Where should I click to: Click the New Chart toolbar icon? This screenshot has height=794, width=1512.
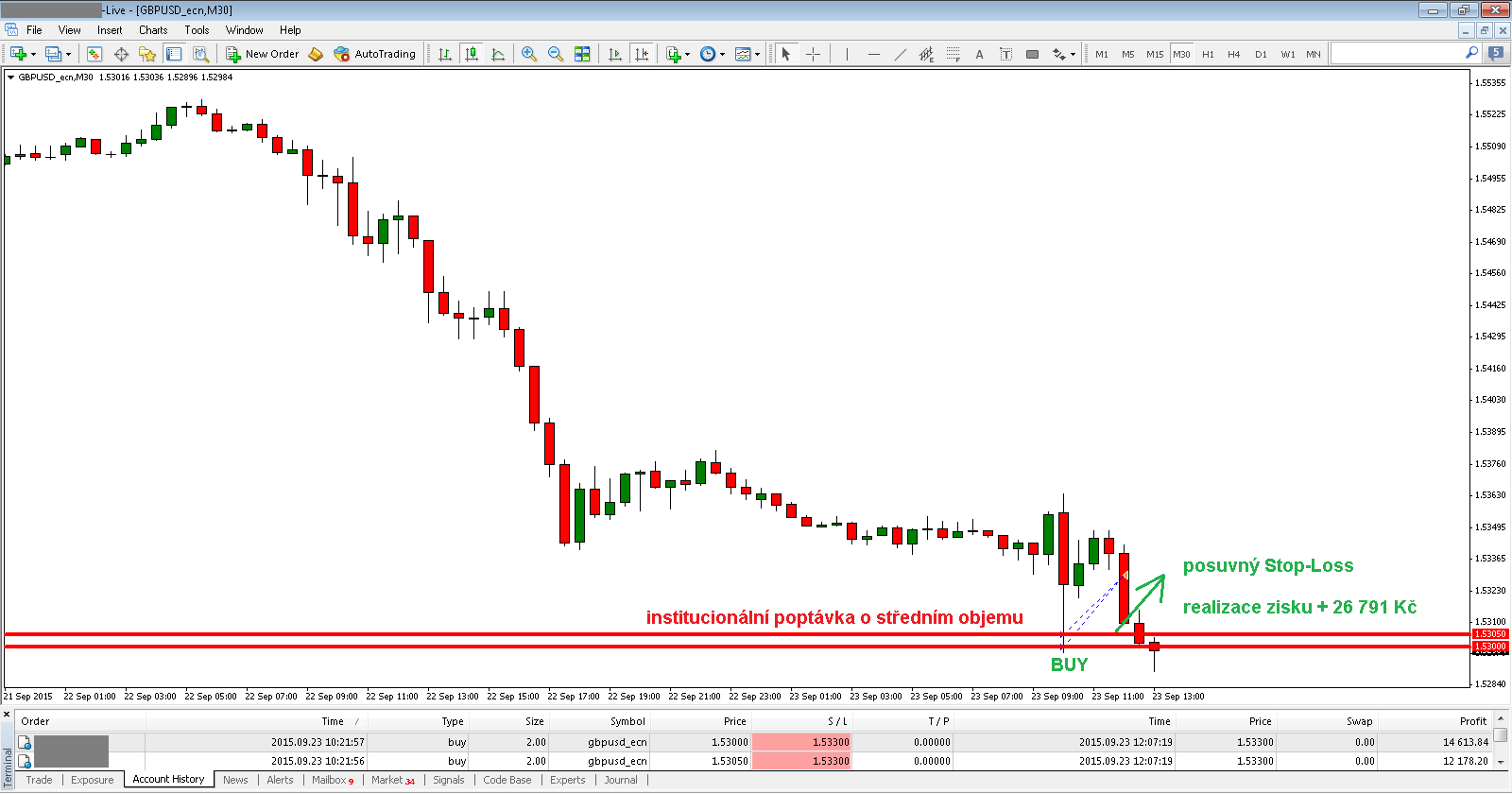pyautogui.click(x=18, y=54)
